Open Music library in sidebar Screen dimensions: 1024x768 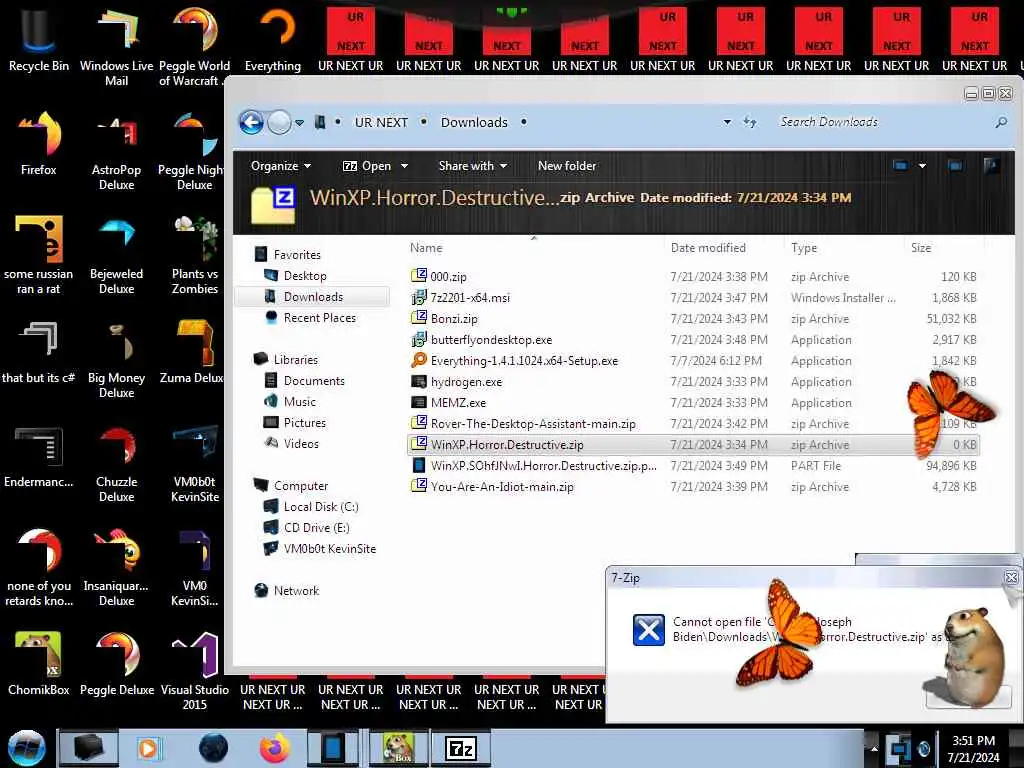pyautogui.click(x=299, y=402)
